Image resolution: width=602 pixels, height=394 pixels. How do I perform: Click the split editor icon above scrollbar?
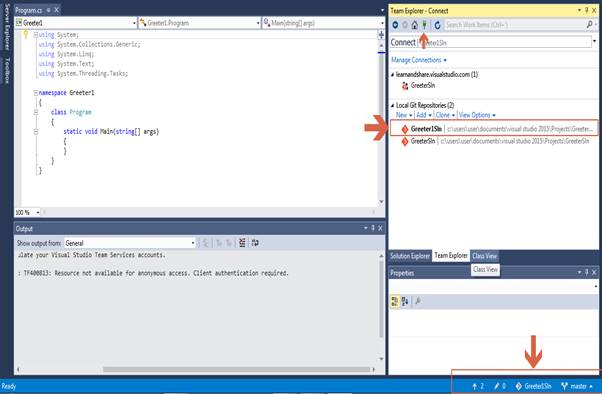(381, 35)
